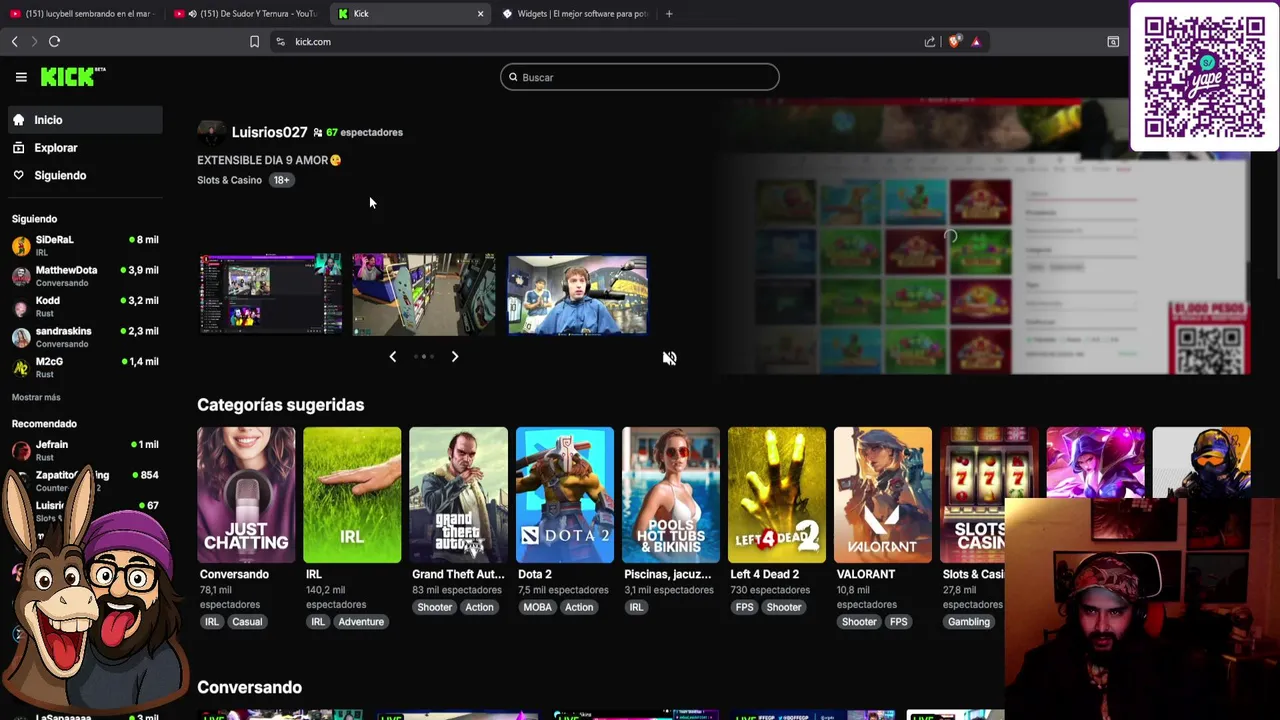Viewport: 1280px width, 720px height.
Task: Click Adventure tag under IRL
Action: pos(361,622)
